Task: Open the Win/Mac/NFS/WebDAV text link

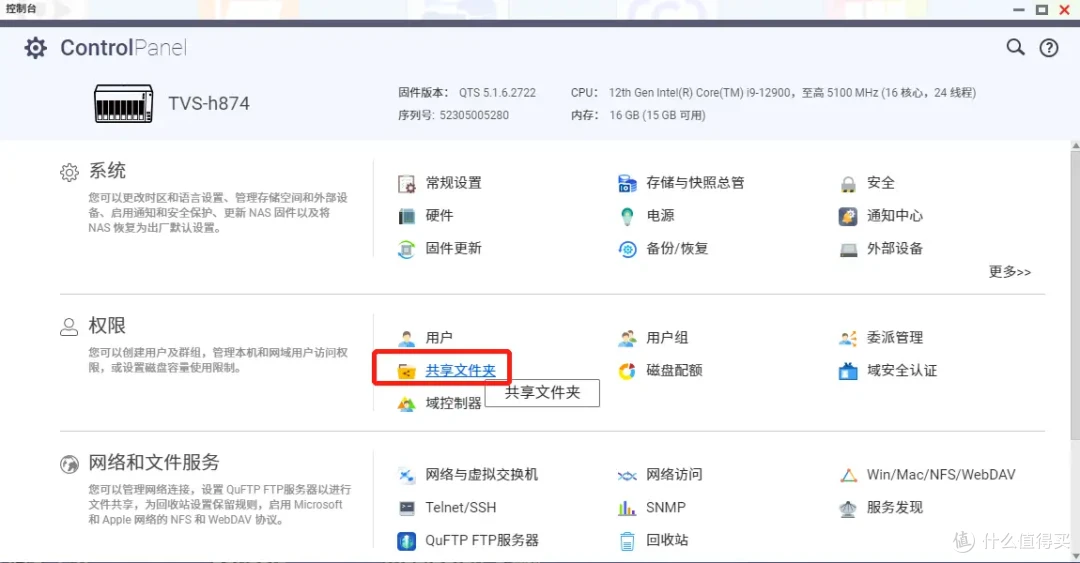Action: (x=941, y=475)
